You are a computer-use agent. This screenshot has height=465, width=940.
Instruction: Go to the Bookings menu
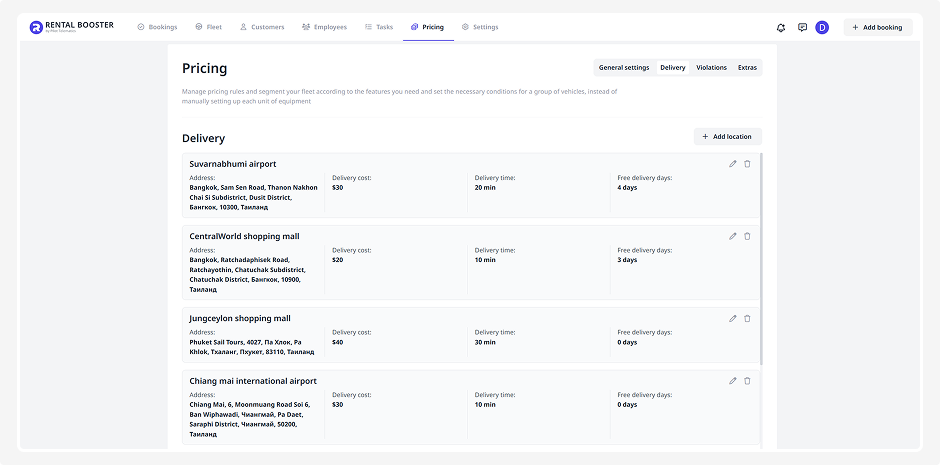157,28
